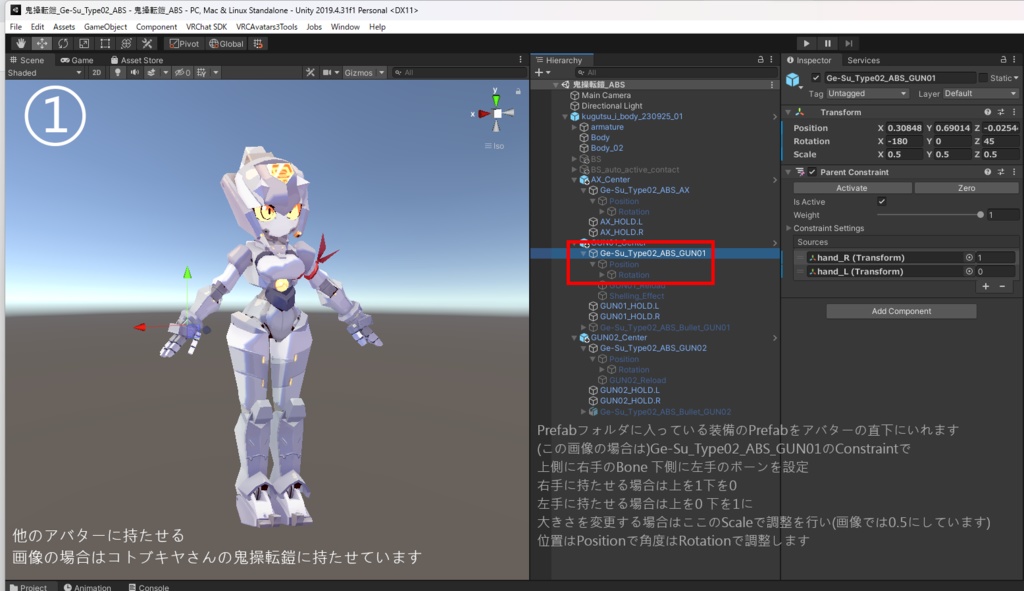Enable 2D view mode
The image size is (1024, 591).
[95, 71]
